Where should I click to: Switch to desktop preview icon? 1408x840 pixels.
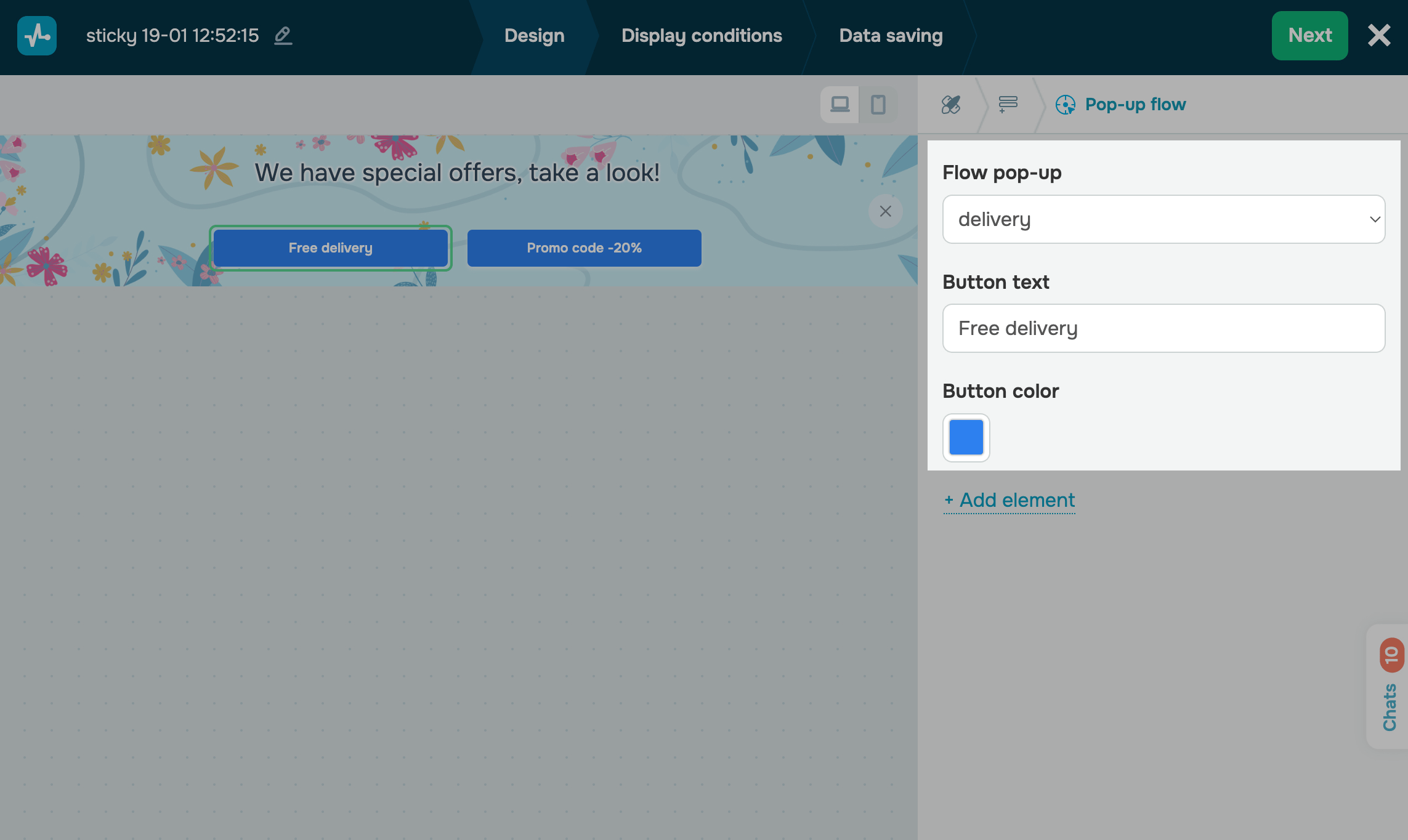(840, 105)
